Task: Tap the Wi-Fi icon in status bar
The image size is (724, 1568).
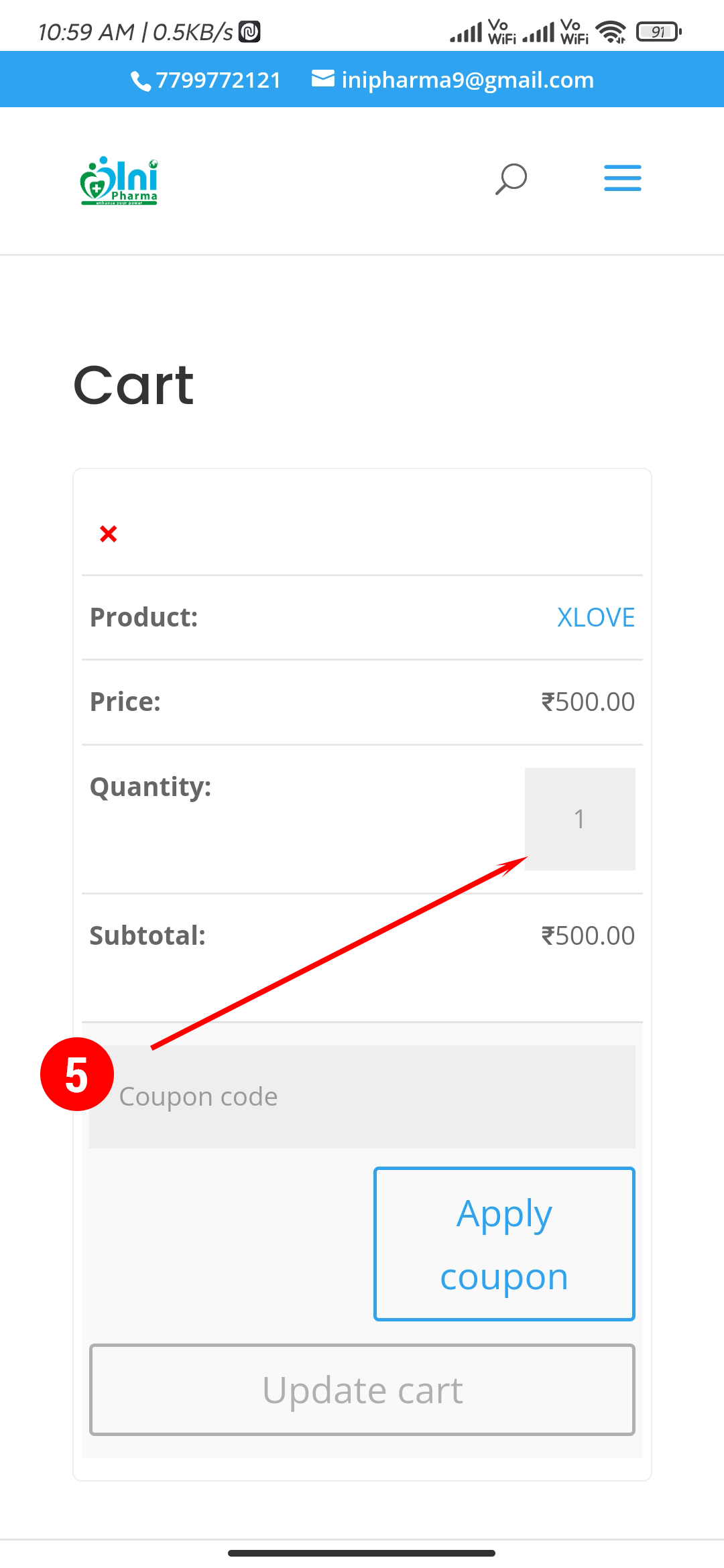Action: pyautogui.click(x=610, y=31)
